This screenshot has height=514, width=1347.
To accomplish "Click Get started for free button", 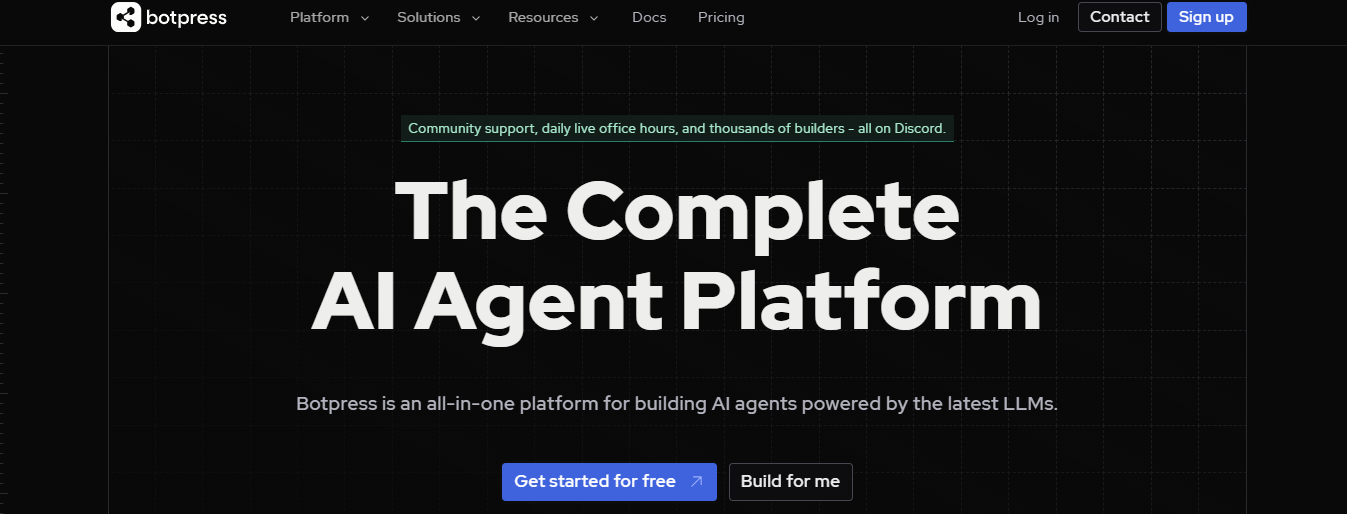I will pyautogui.click(x=609, y=482).
